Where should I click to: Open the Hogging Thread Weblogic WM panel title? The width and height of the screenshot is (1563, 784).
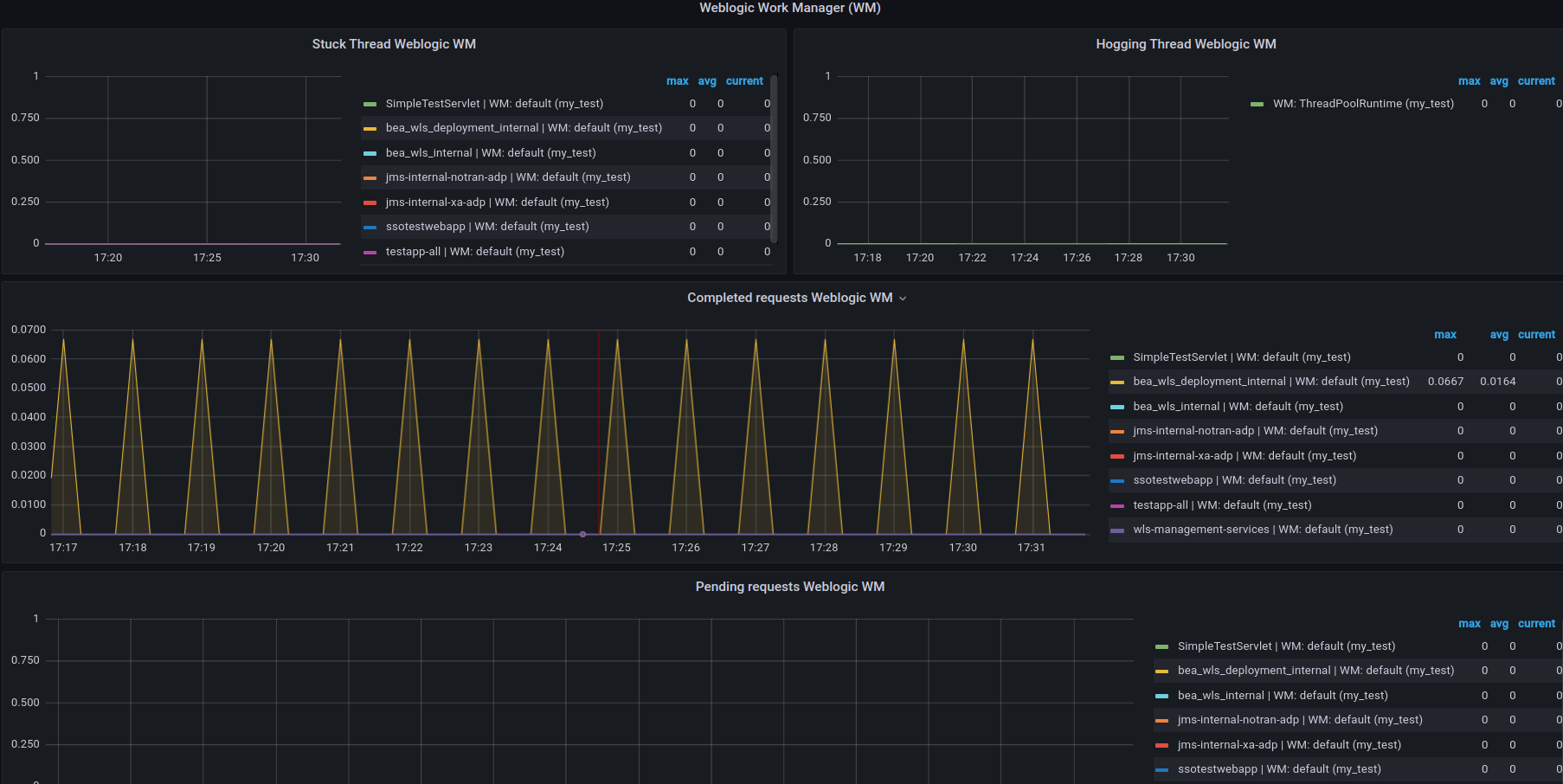1186,44
